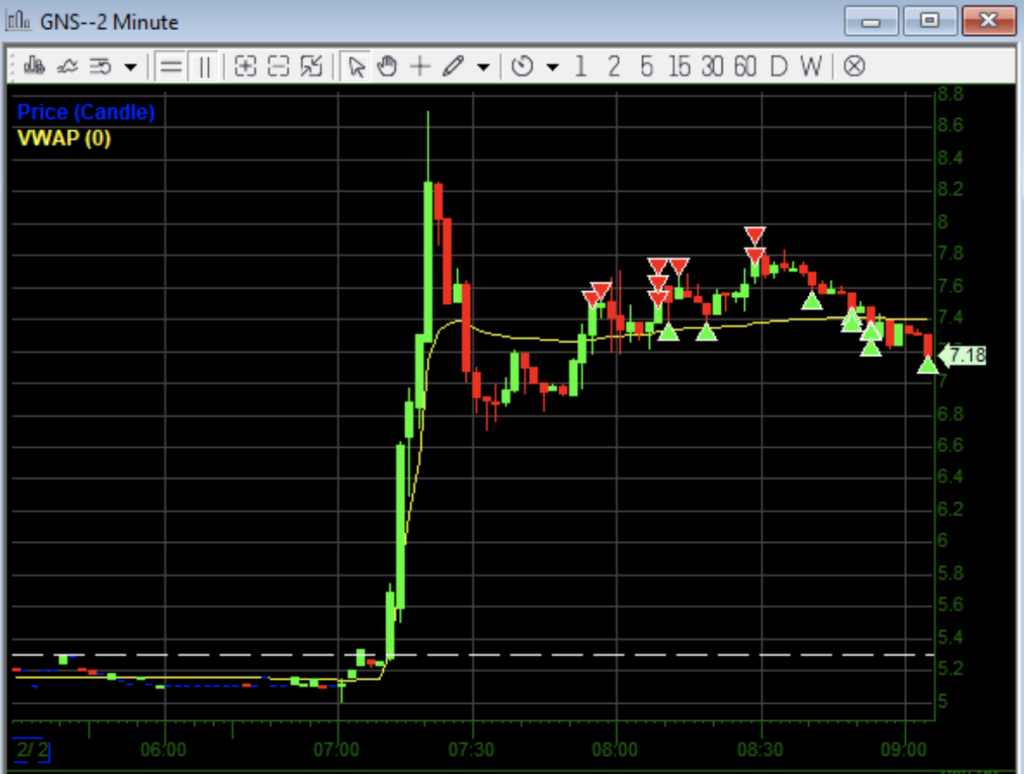
Task: Click the 2/2 date label on time axis
Action: click(x=31, y=749)
